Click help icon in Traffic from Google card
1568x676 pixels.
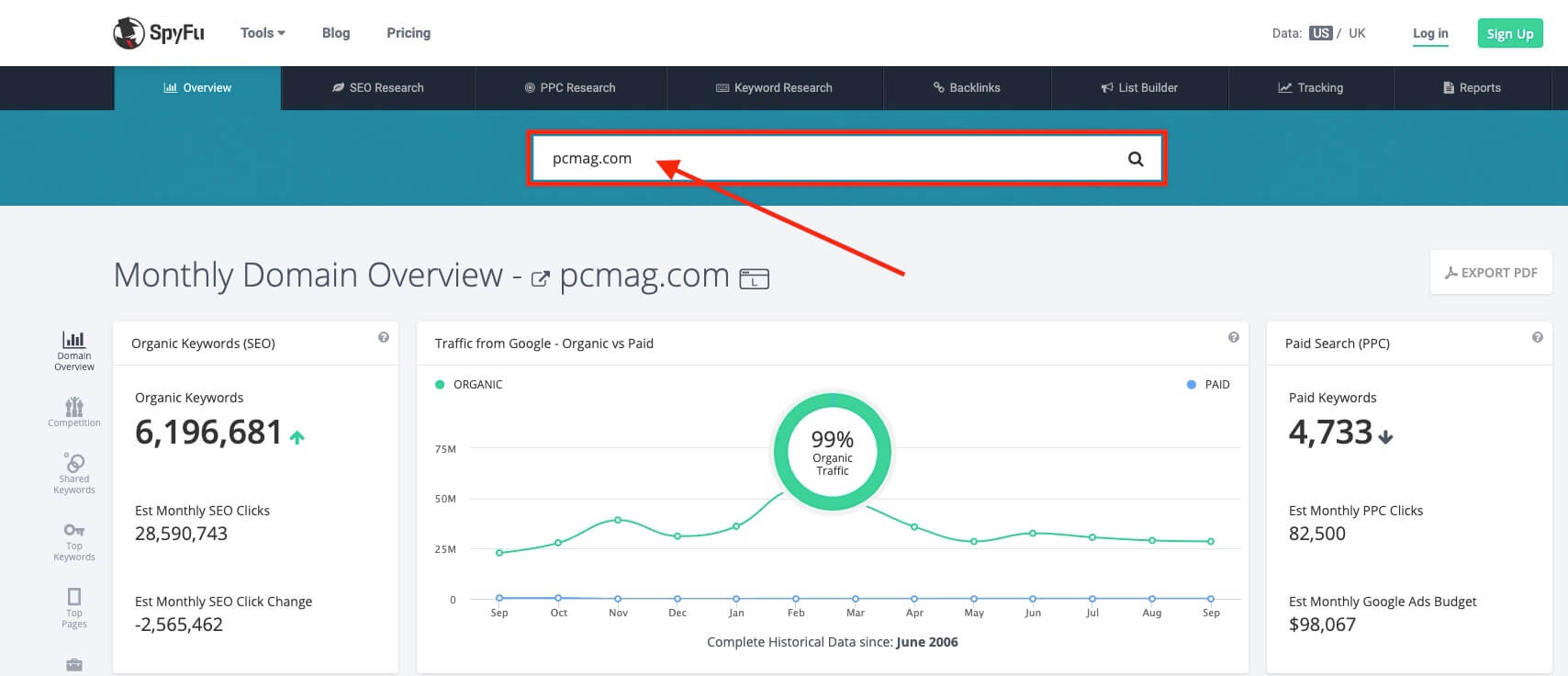pyautogui.click(x=1234, y=337)
